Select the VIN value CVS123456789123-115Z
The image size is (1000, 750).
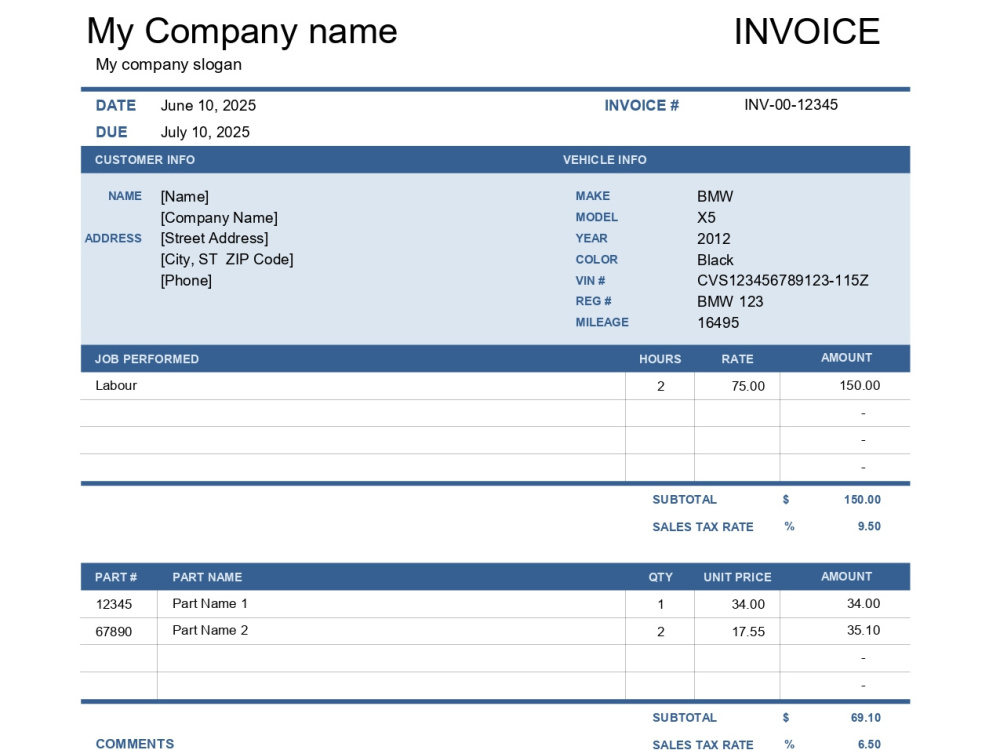point(783,281)
